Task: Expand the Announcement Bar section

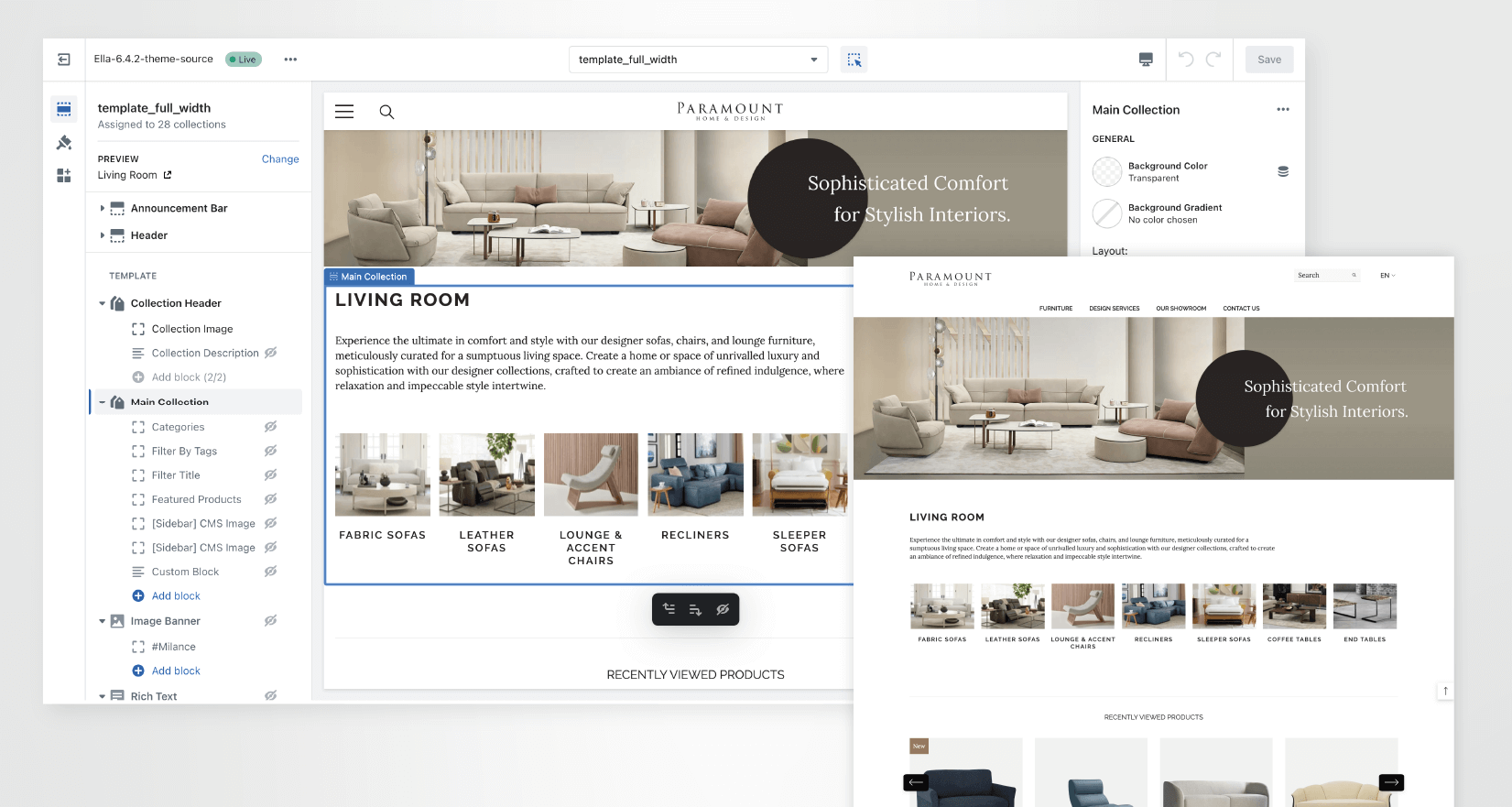Action: (103, 209)
